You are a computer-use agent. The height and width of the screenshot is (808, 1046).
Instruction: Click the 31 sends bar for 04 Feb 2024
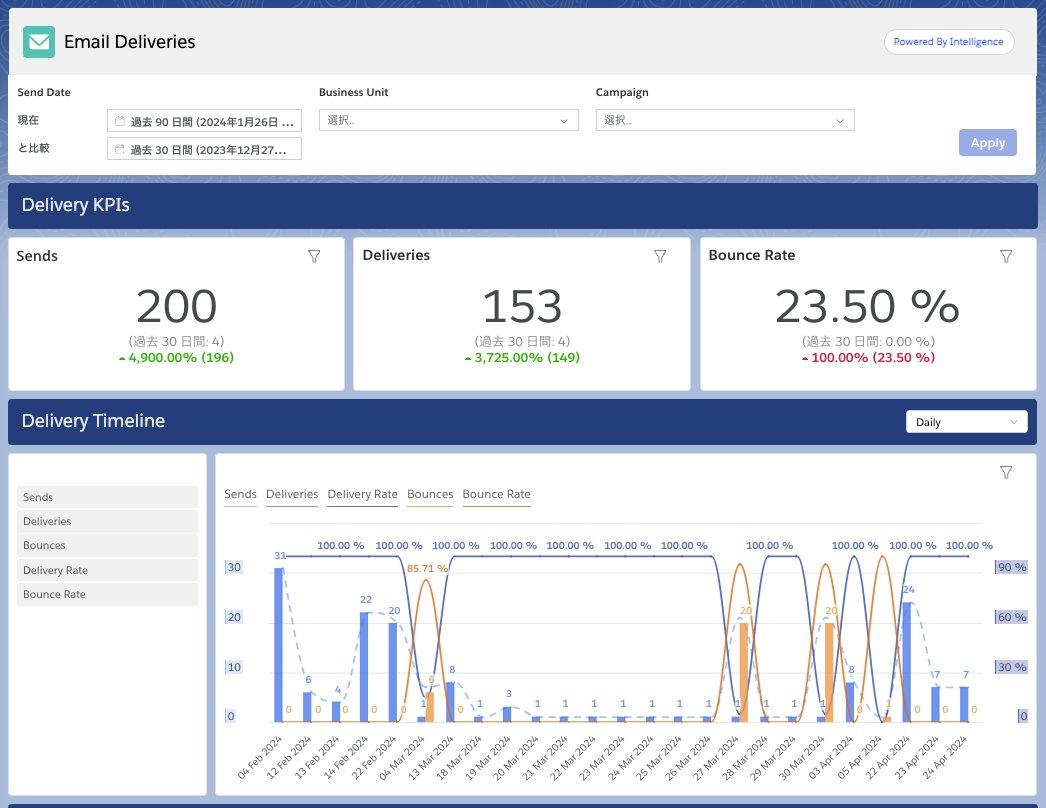coord(279,645)
